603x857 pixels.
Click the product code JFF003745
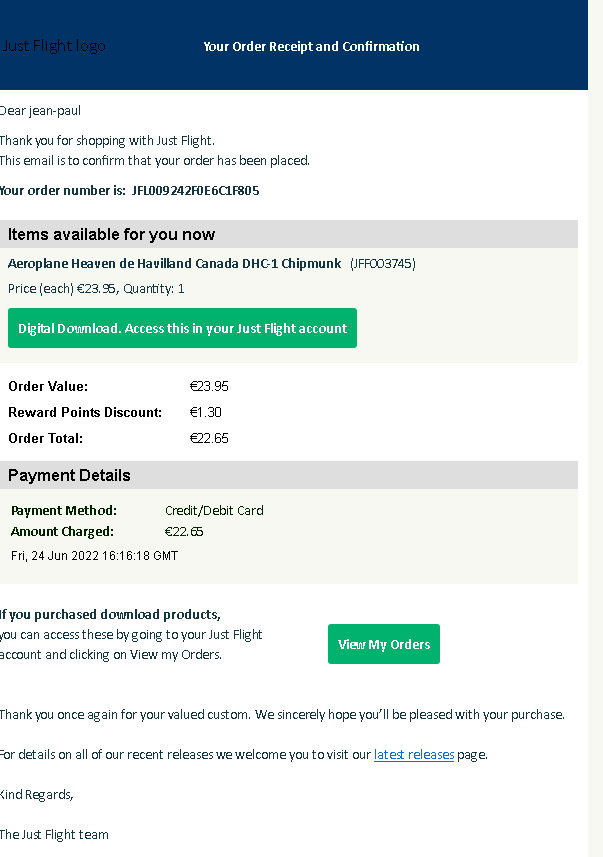(383, 263)
